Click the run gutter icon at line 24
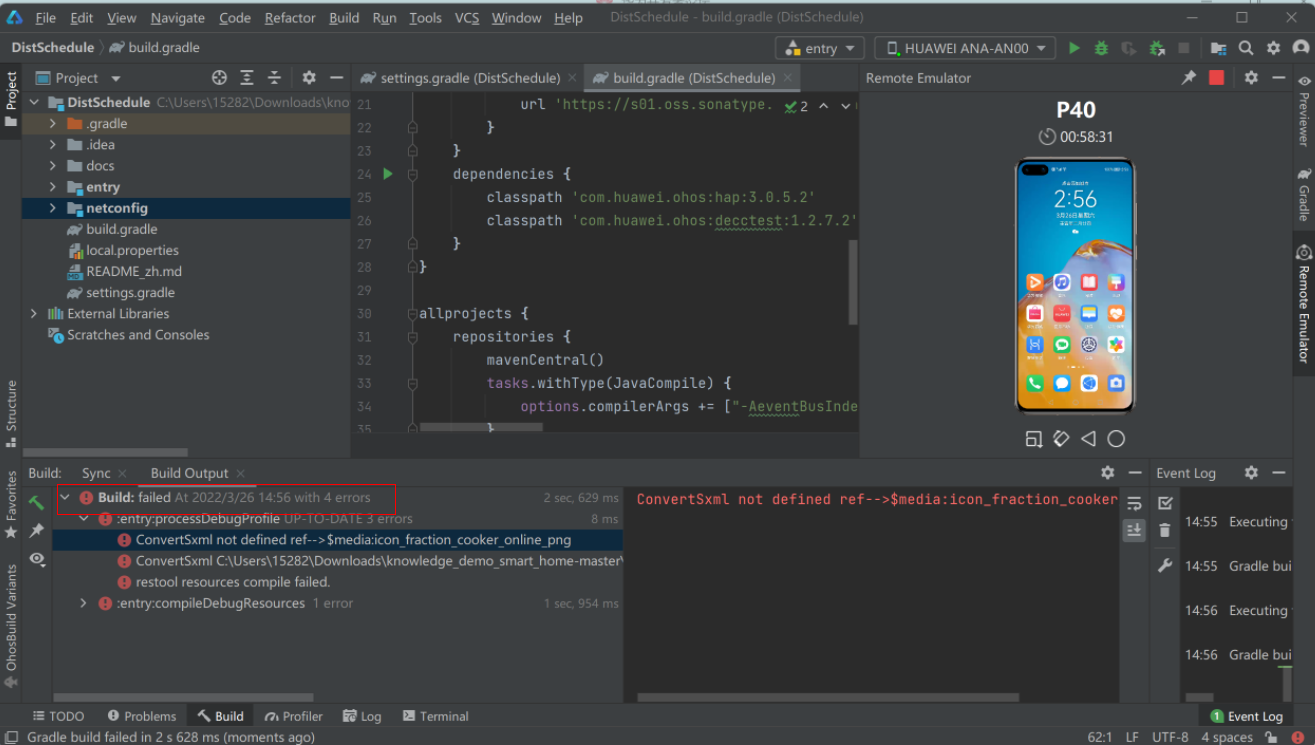 pos(388,174)
